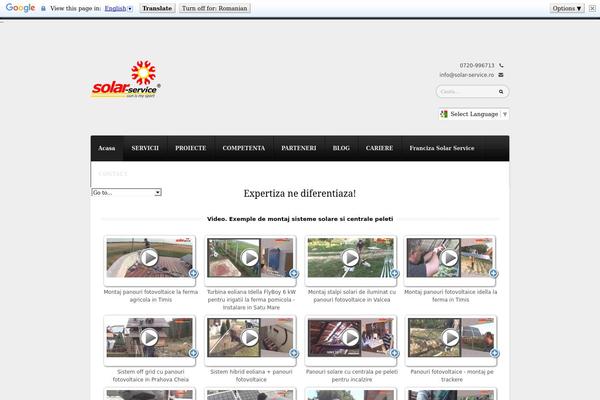Play video Montaj panouri fotovoltaice la ferma agricola

pyautogui.click(x=149, y=258)
